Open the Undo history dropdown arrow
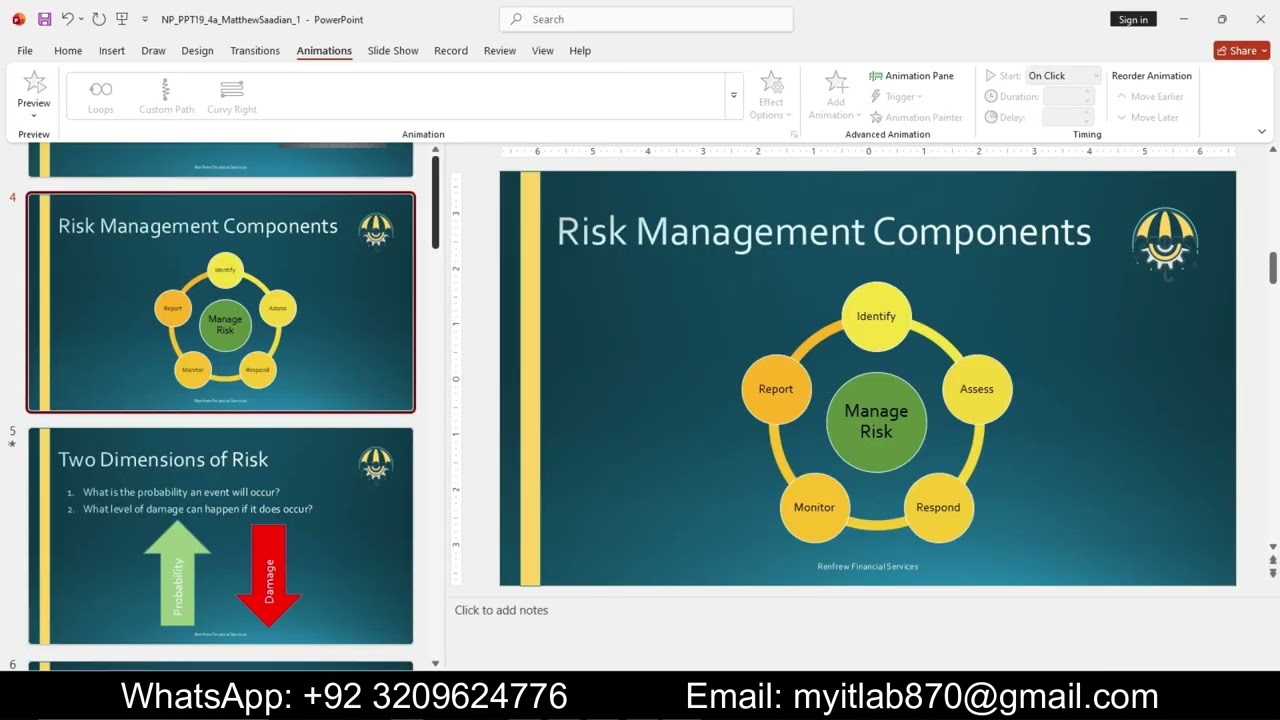The height and width of the screenshot is (720, 1280). tap(81, 19)
